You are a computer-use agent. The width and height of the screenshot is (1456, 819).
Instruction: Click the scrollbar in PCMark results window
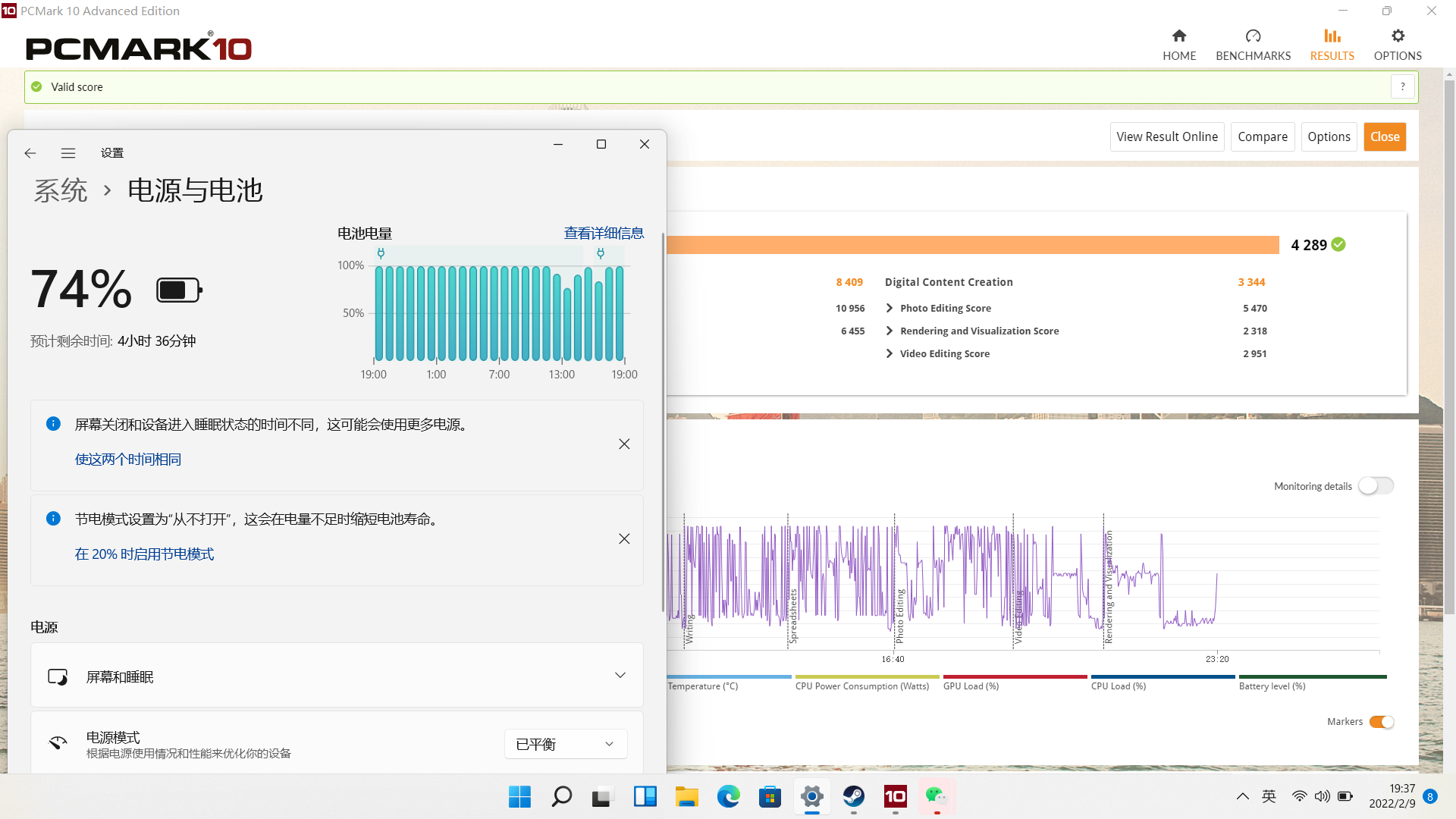point(1449,349)
